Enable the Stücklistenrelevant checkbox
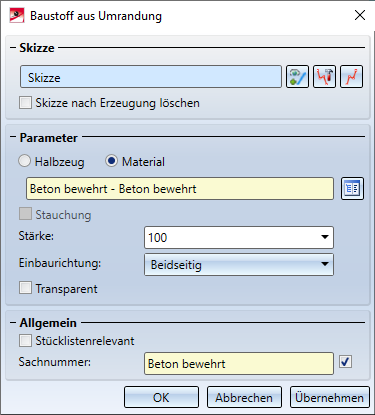The width and height of the screenshot is (375, 415). (x=26, y=341)
